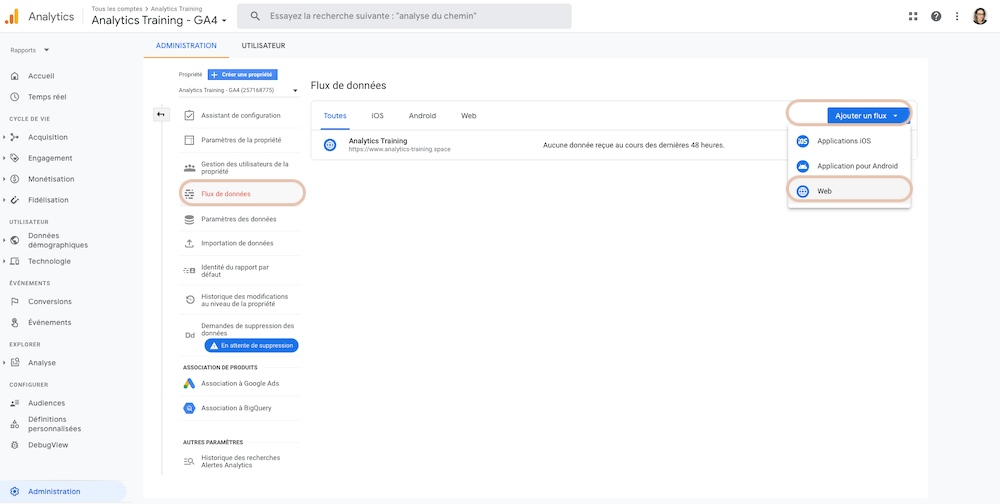The image size is (1000, 504).
Task: Open the help question mark icon
Action: click(936, 17)
